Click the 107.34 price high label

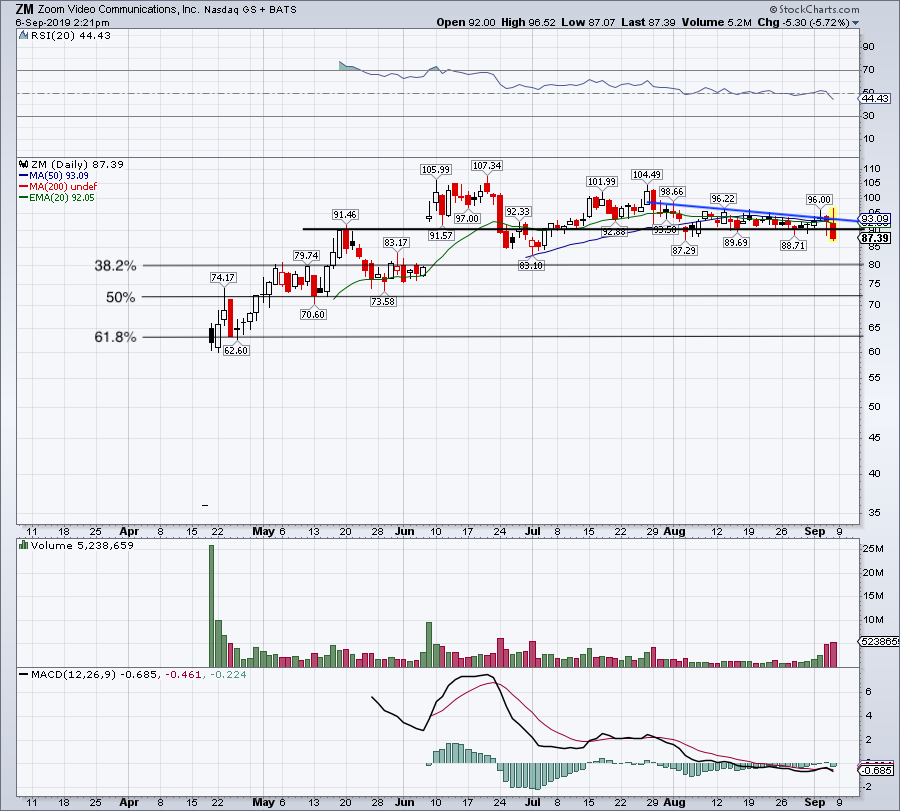click(x=487, y=165)
